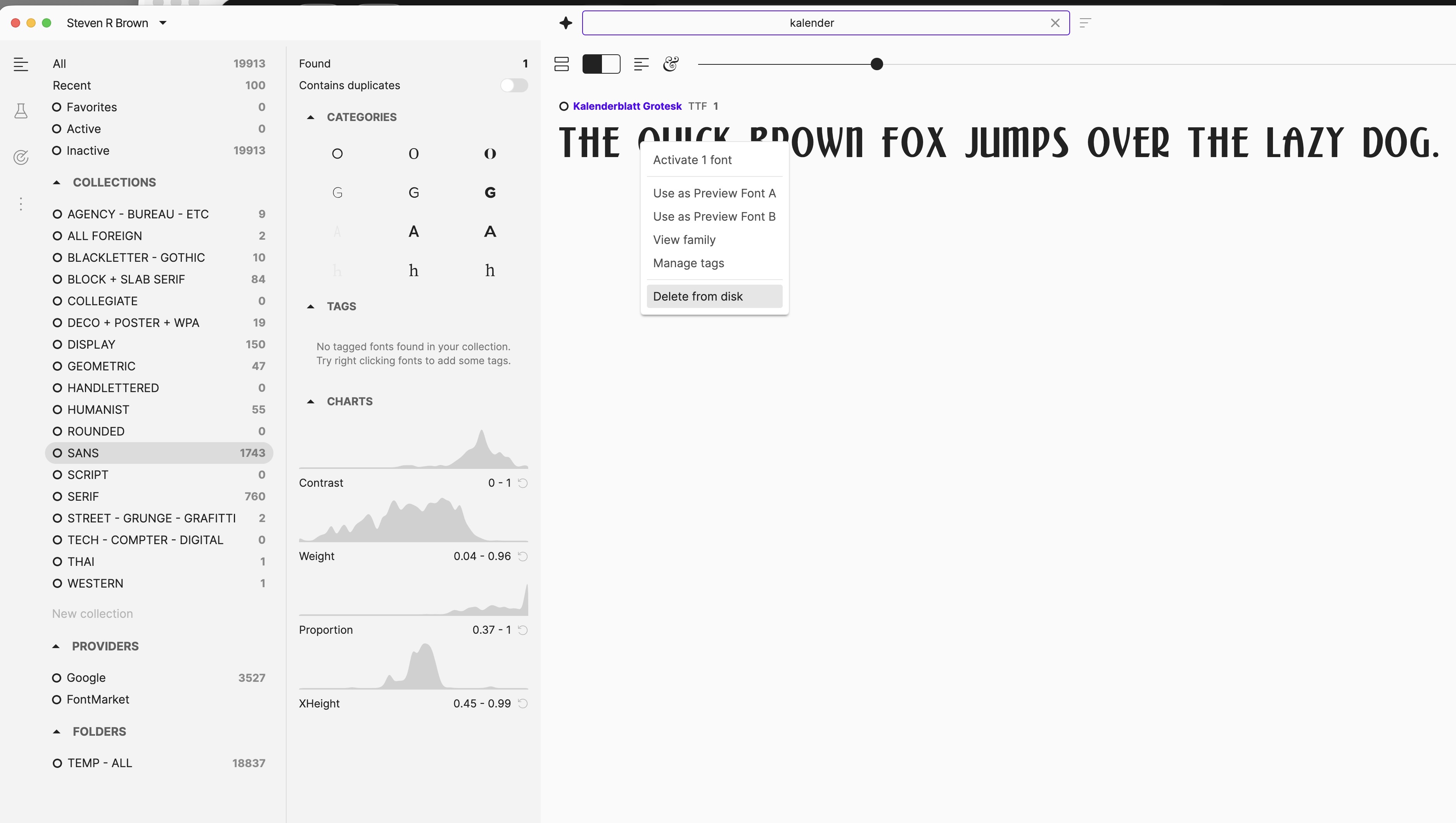Click the text alignment toolbar icon

(x=641, y=64)
